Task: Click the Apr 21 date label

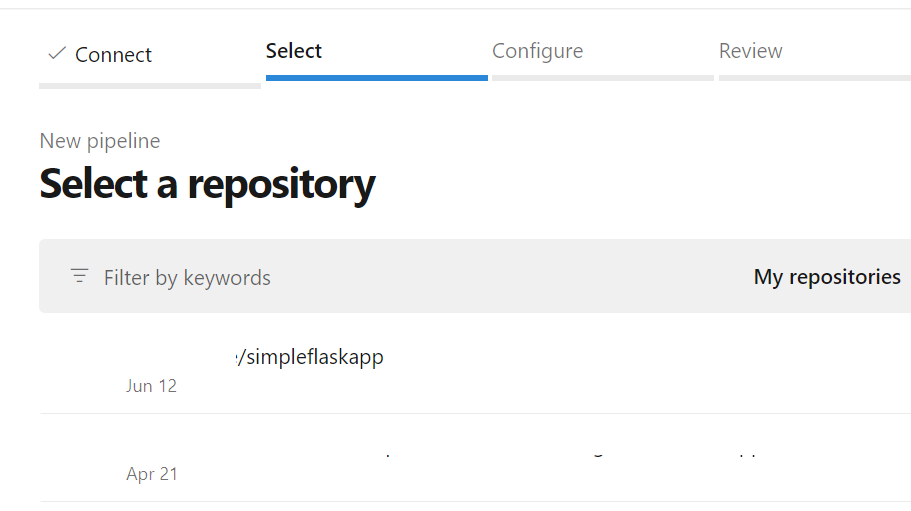Action: [152, 474]
